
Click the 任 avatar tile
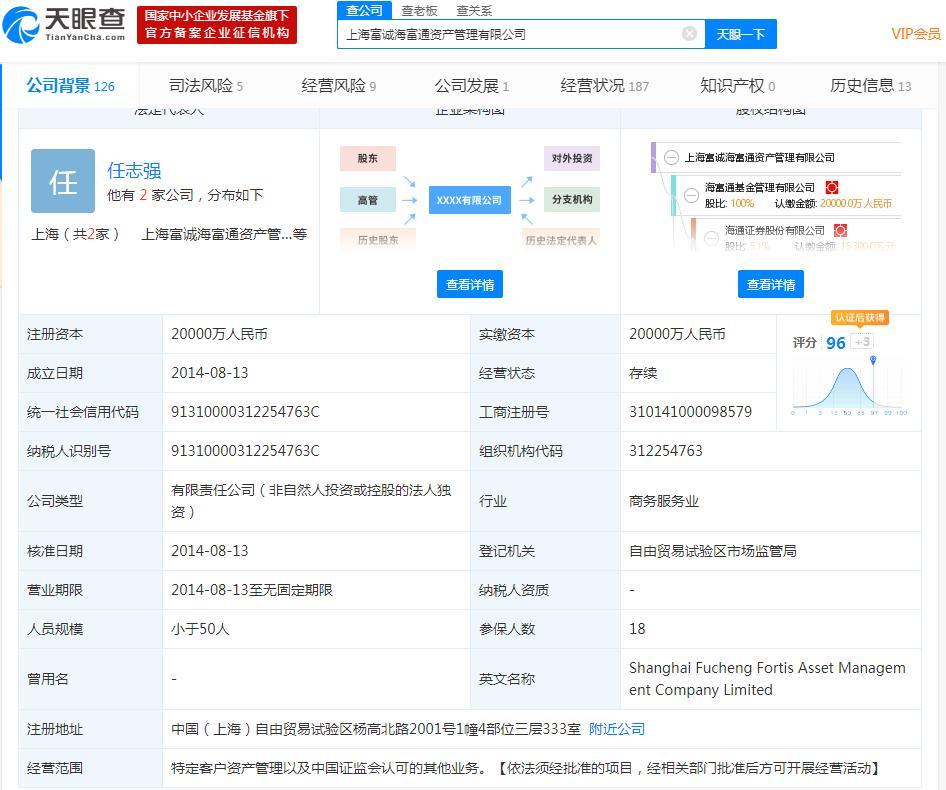tap(63, 181)
